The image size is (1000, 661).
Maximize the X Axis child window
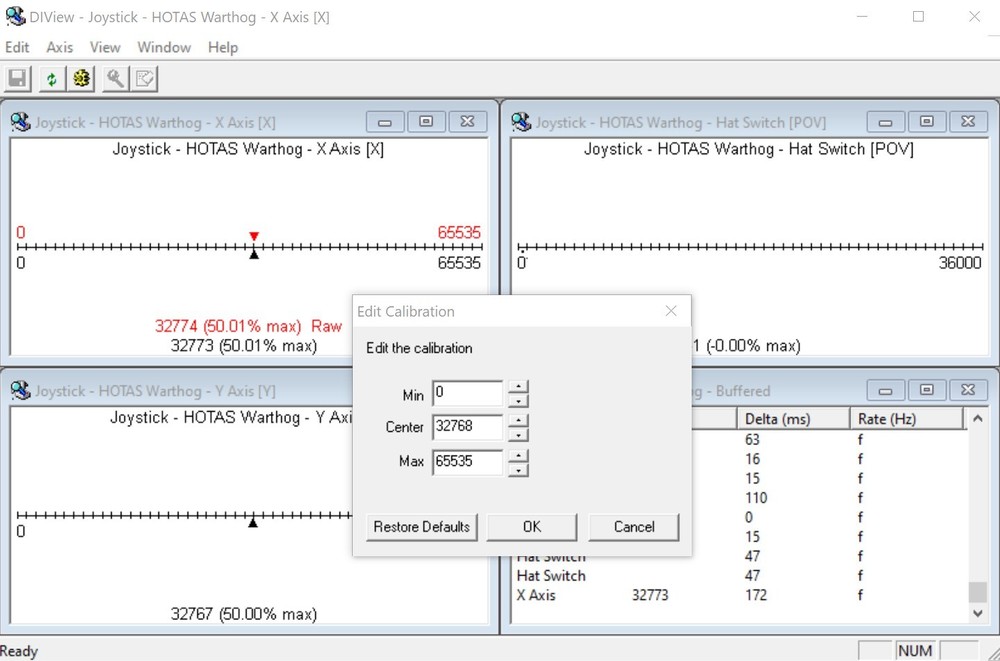[x=426, y=121]
